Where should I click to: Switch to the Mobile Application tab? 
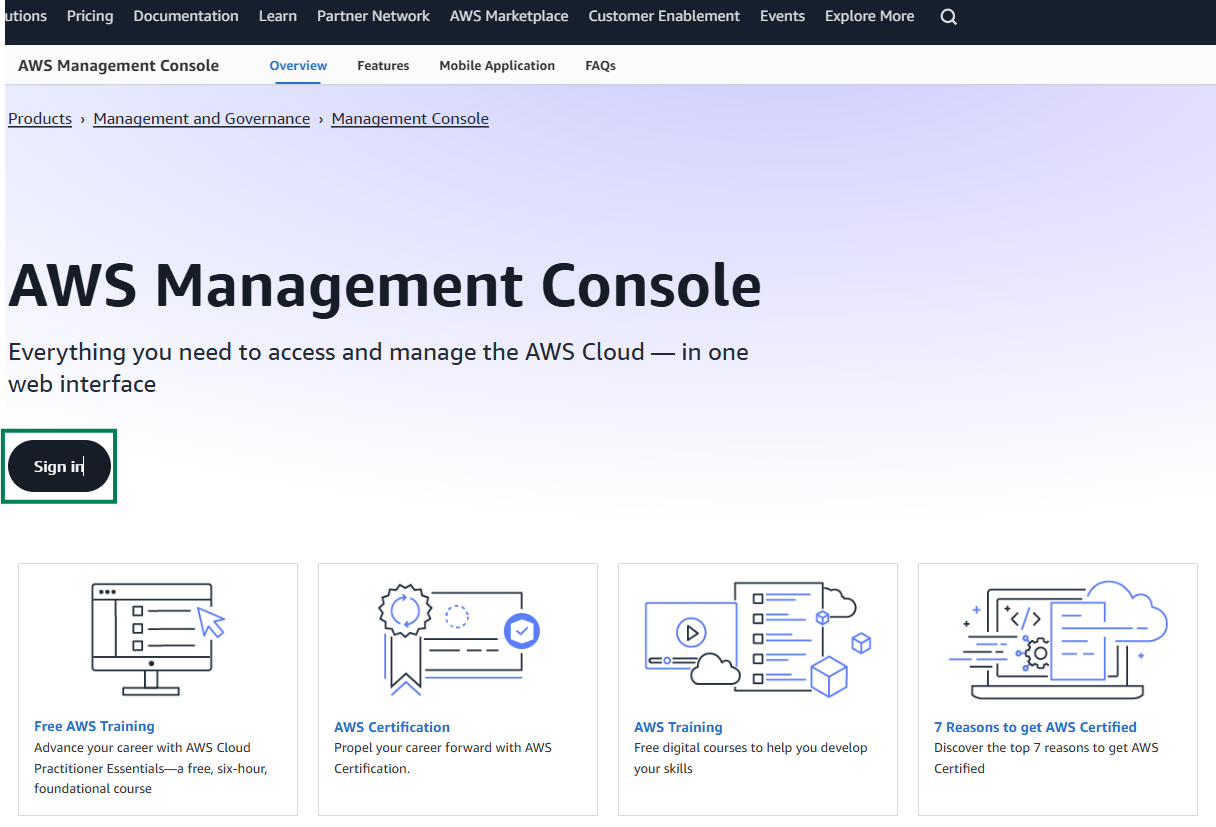tap(497, 65)
